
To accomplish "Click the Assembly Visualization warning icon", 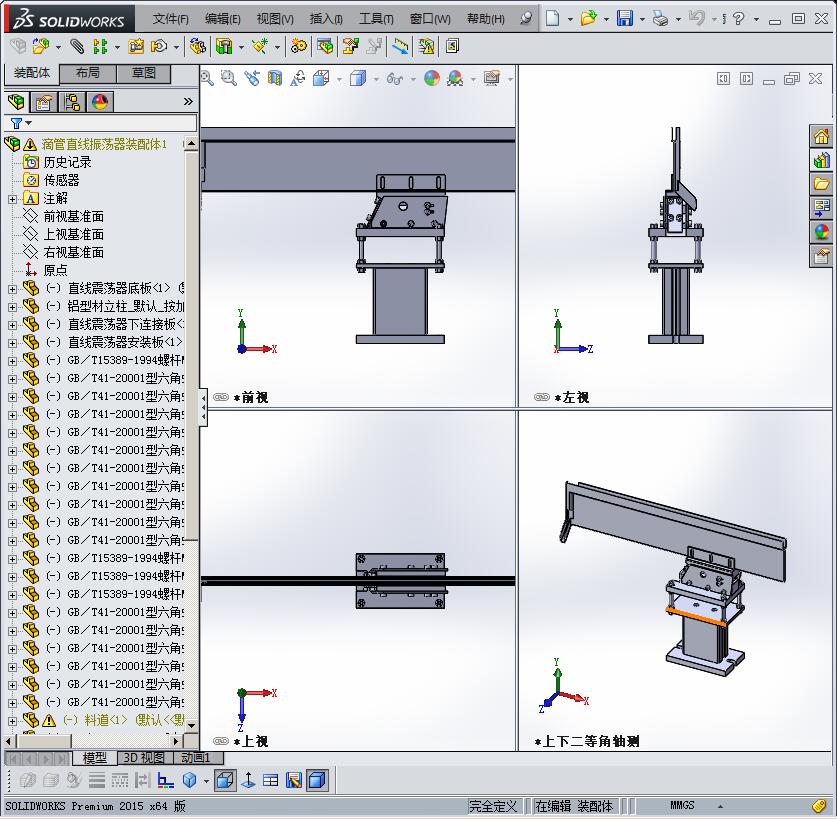I will pos(427,46).
